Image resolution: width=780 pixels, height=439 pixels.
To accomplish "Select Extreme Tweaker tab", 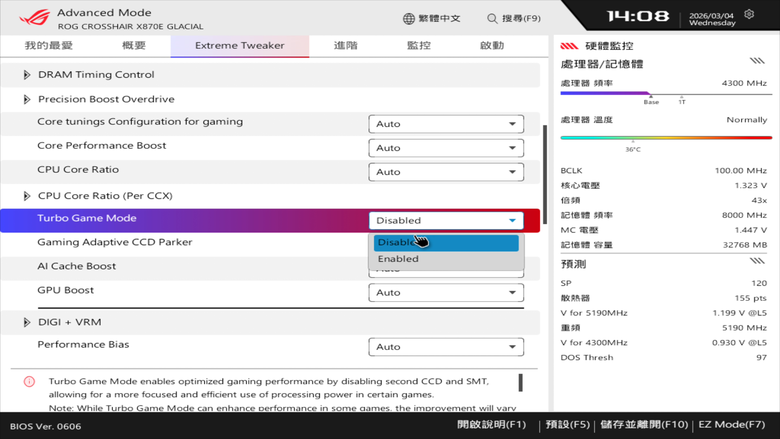I will (x=240, y=46).
